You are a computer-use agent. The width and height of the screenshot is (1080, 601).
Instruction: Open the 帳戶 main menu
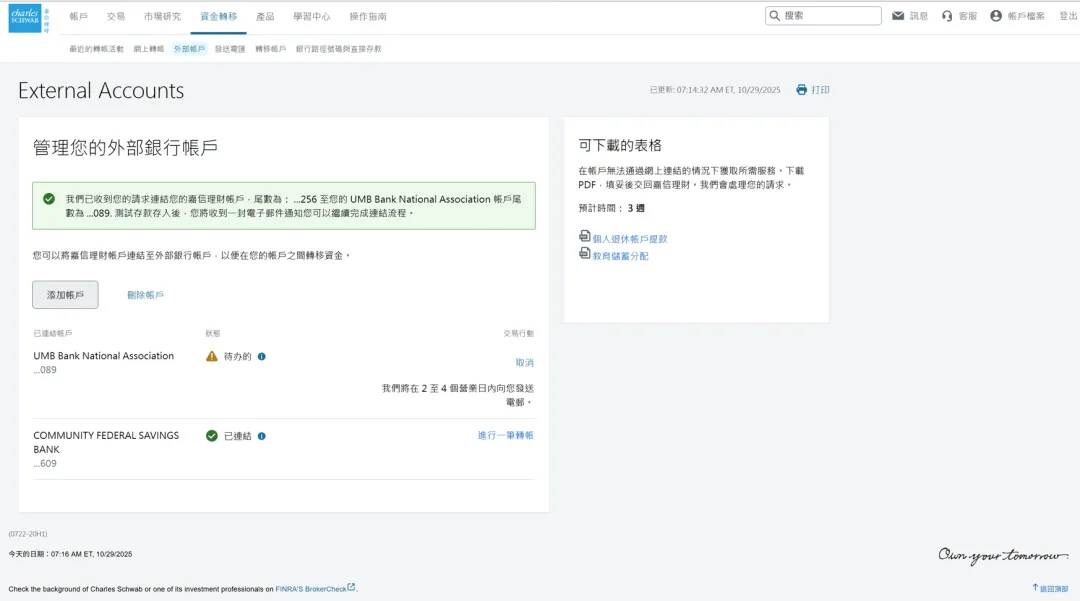coord(79,17)
